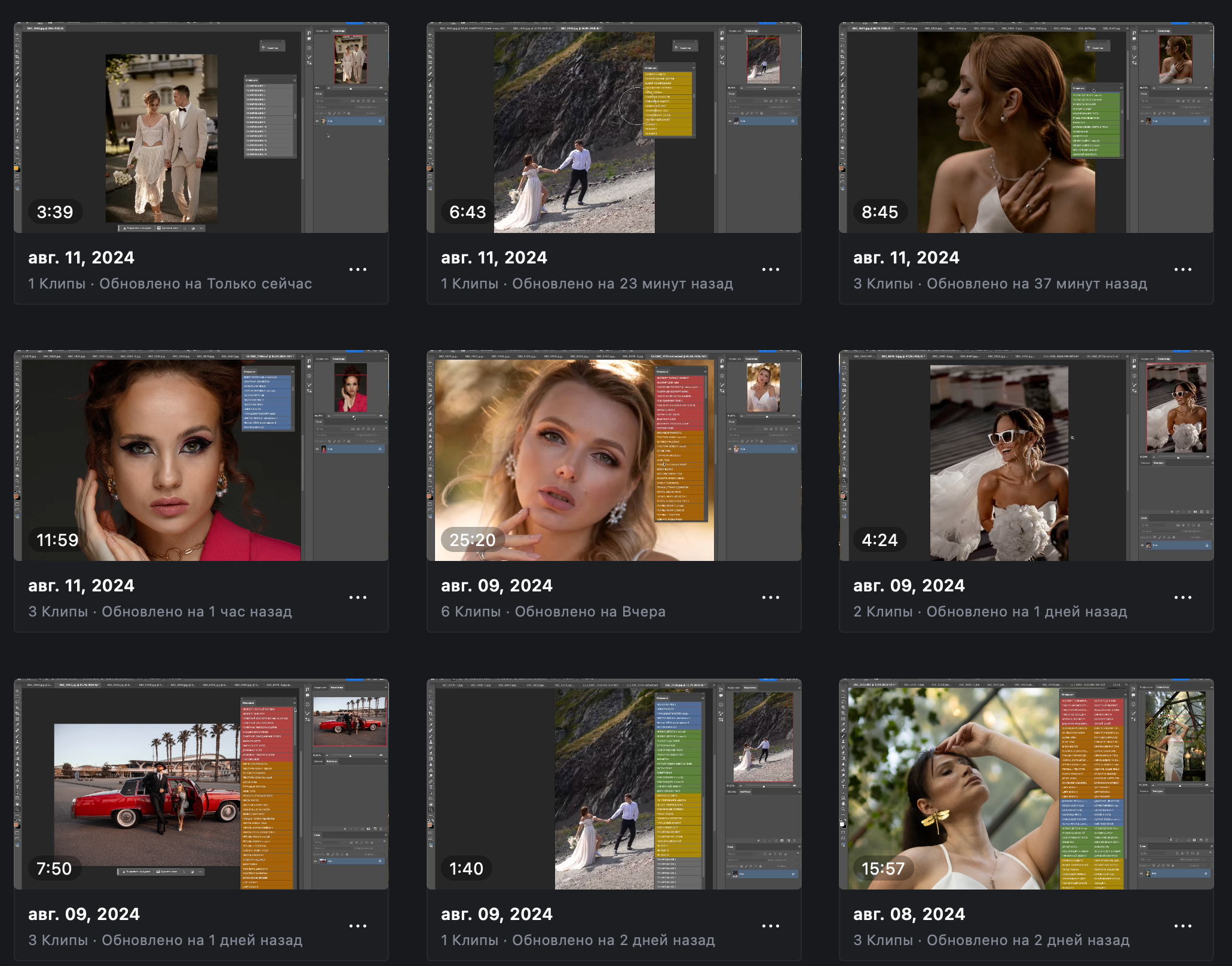
Task: Open the 4:24 bride with sunglasses thumbnail
Action: [x=1026, y=456]
